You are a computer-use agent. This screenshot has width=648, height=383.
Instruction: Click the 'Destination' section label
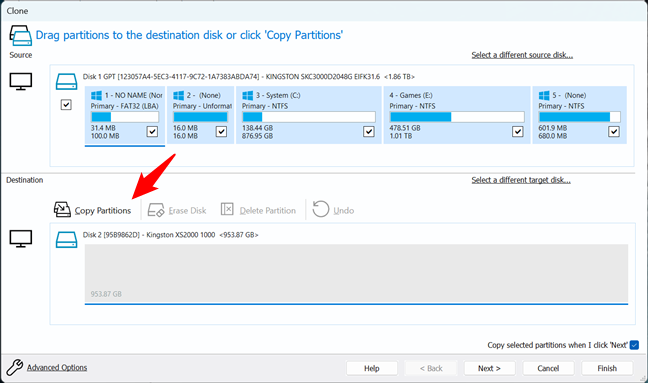coord(24,180)
